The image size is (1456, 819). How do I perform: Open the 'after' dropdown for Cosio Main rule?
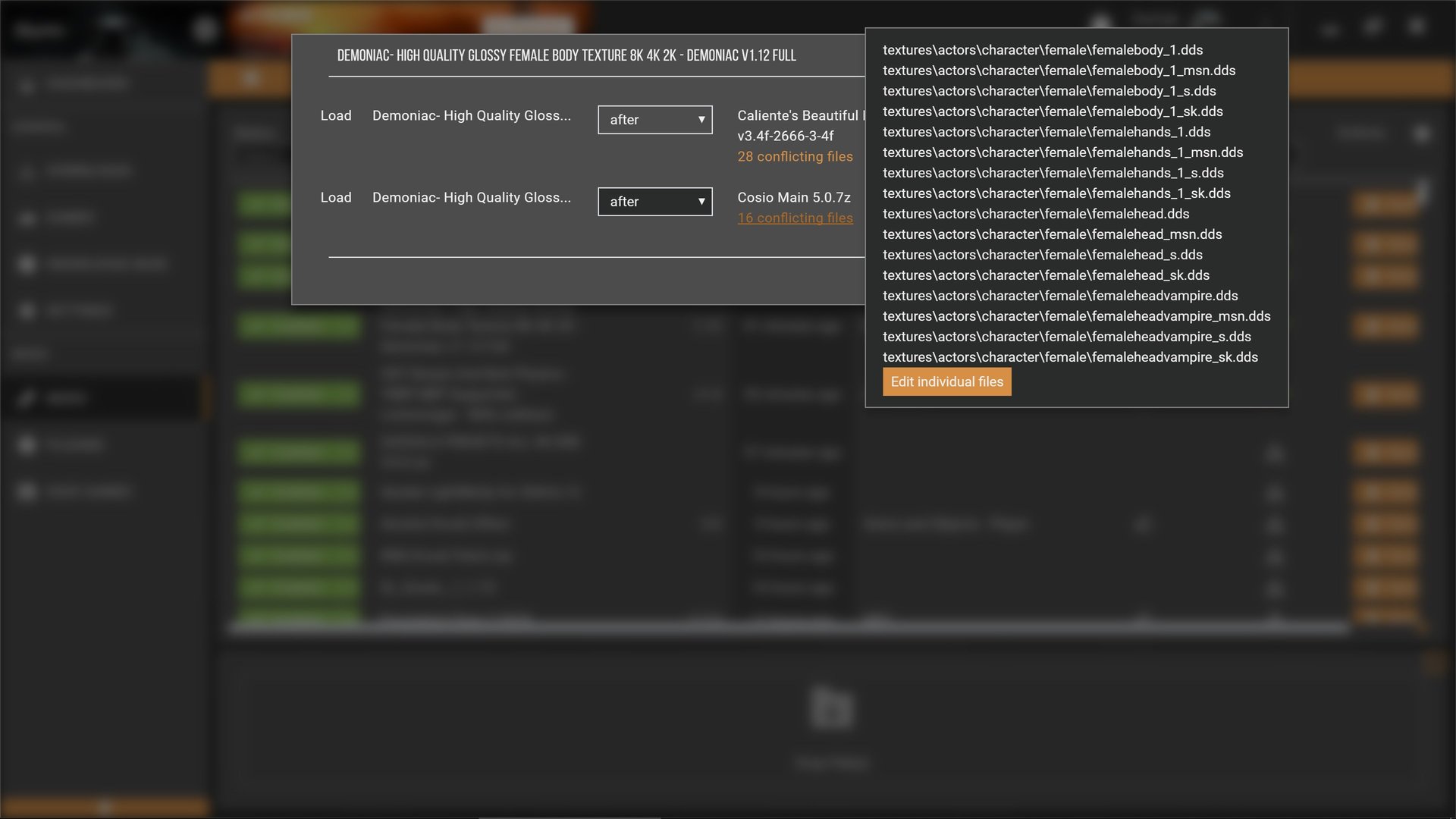[655, 202]
